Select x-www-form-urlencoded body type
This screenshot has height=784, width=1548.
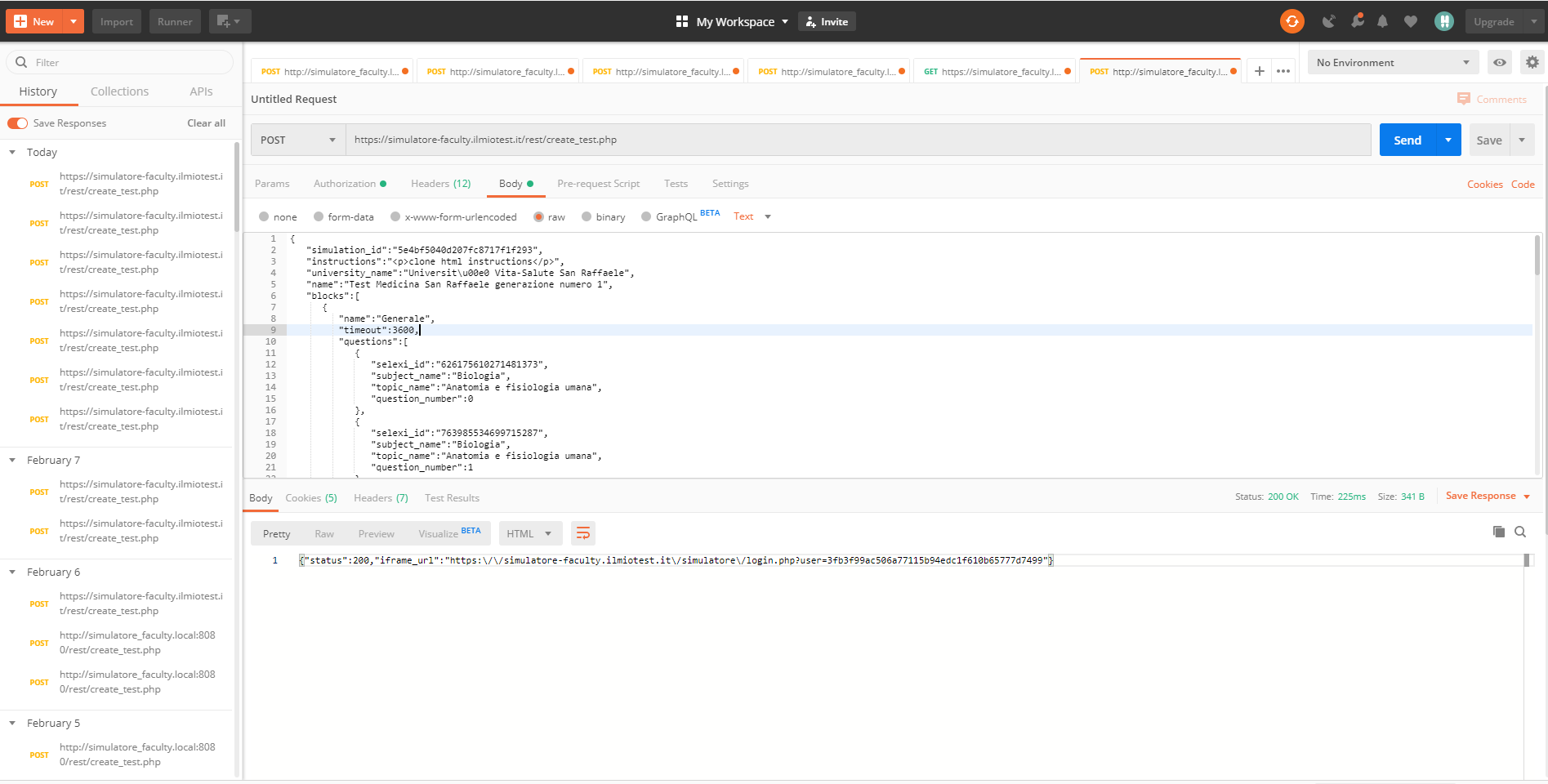click(395, 216)
